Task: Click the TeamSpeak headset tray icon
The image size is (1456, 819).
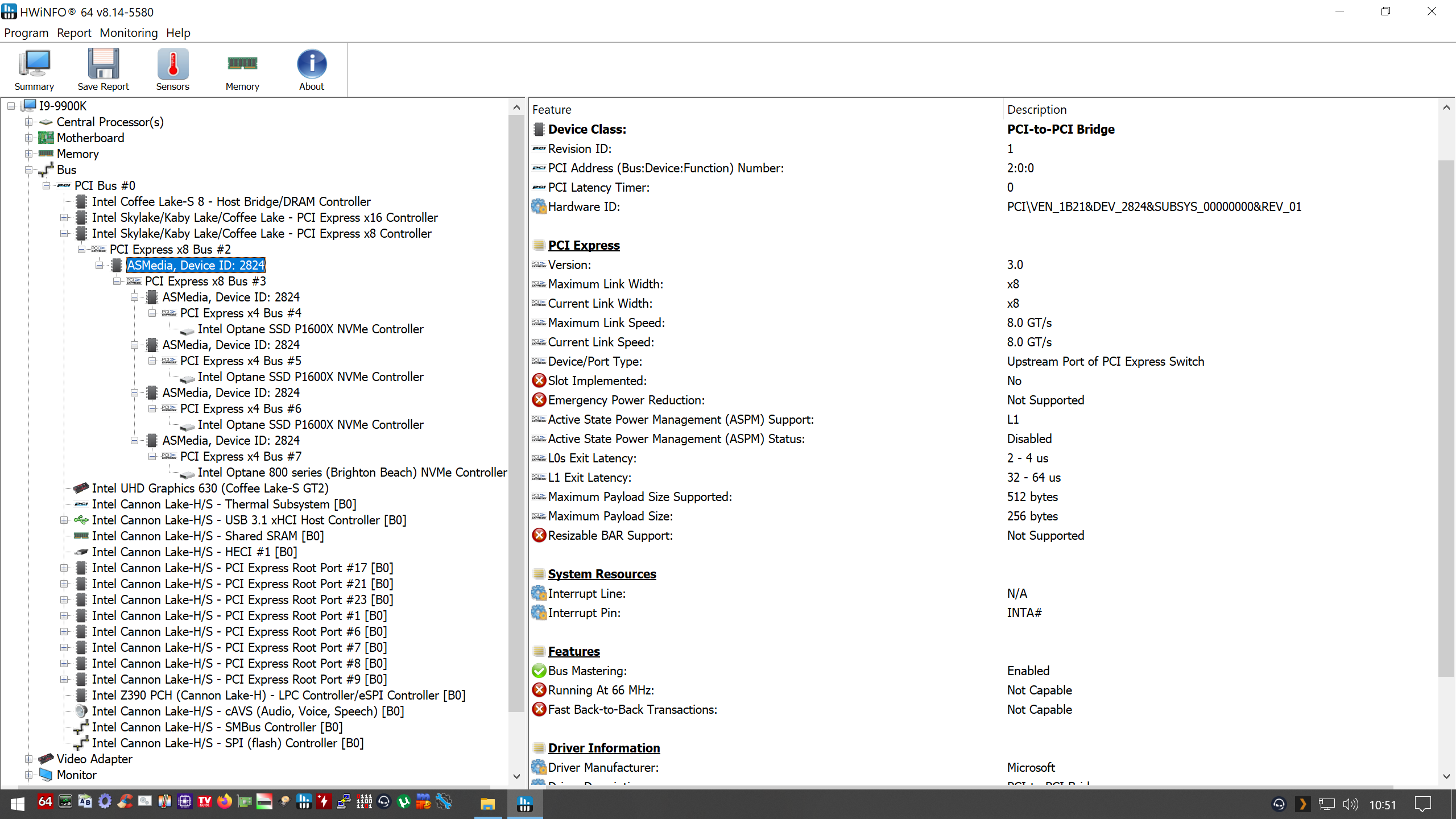Action: 1279,804
